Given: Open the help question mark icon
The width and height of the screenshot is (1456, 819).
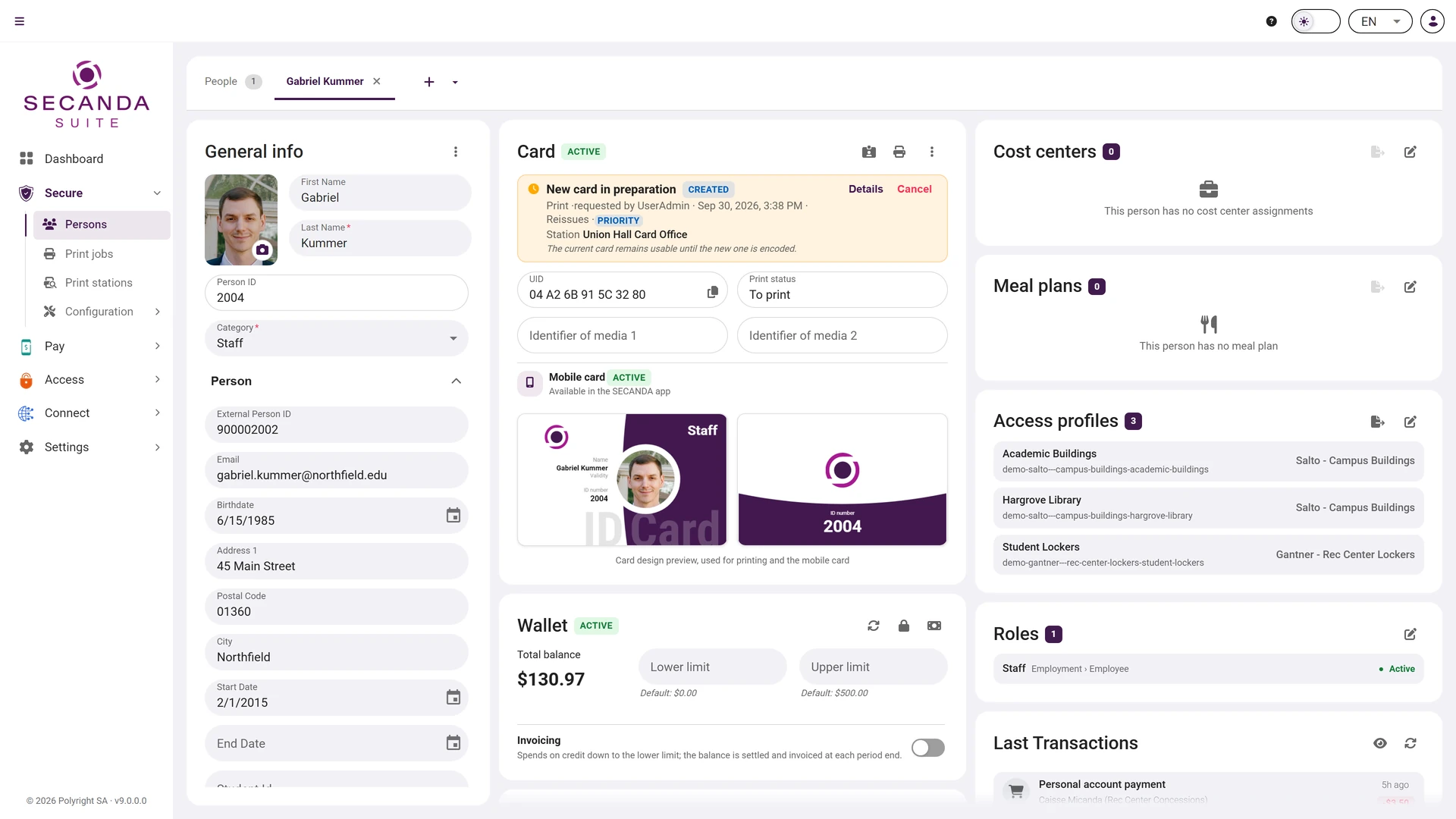Looking at the screenshot, I should (1272, 21).
